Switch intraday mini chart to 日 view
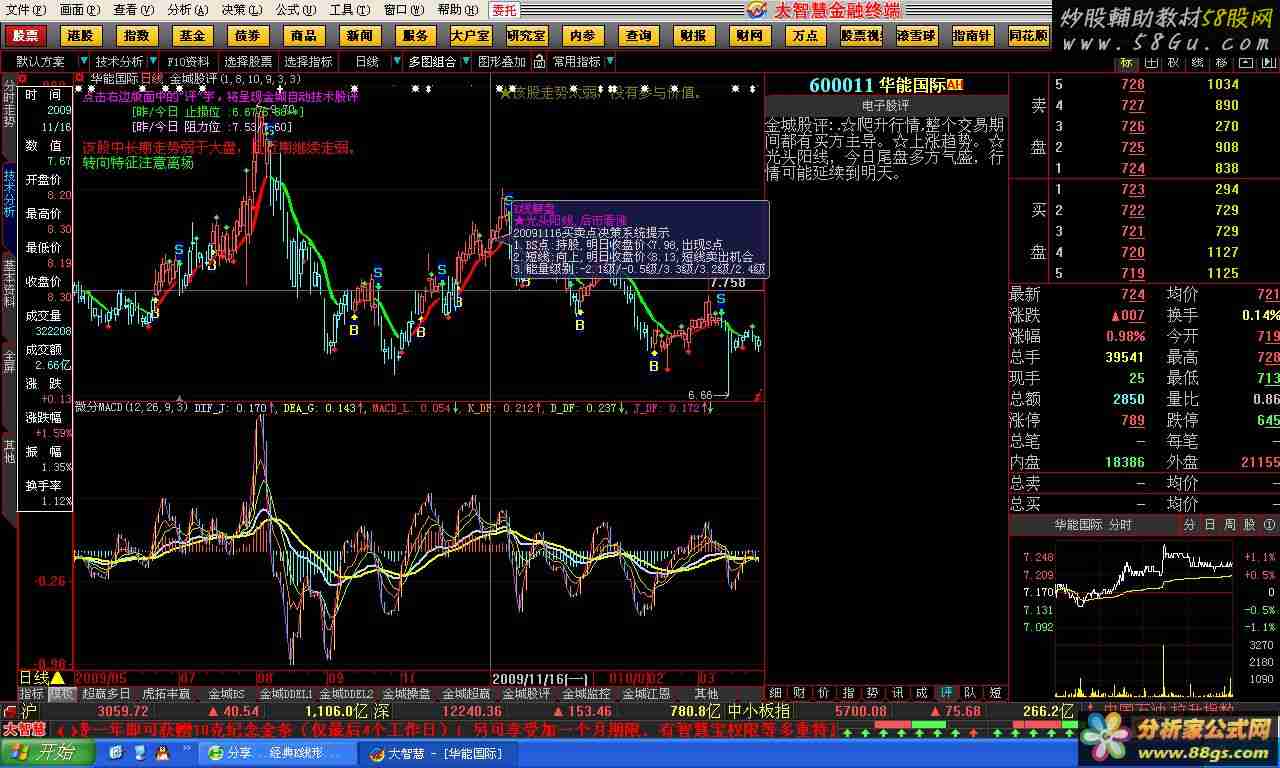The image size is (1280, 768). pyautogui.click(x=1209, y=524)
